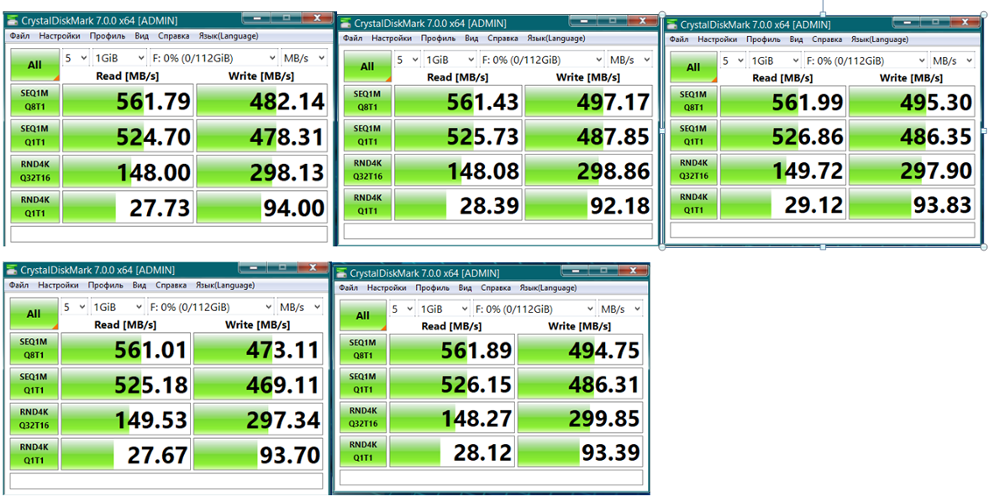Open MB/s unit dropdown in window with 482.14 write
The image size is (1000, 502).
(x=304, y=58)
